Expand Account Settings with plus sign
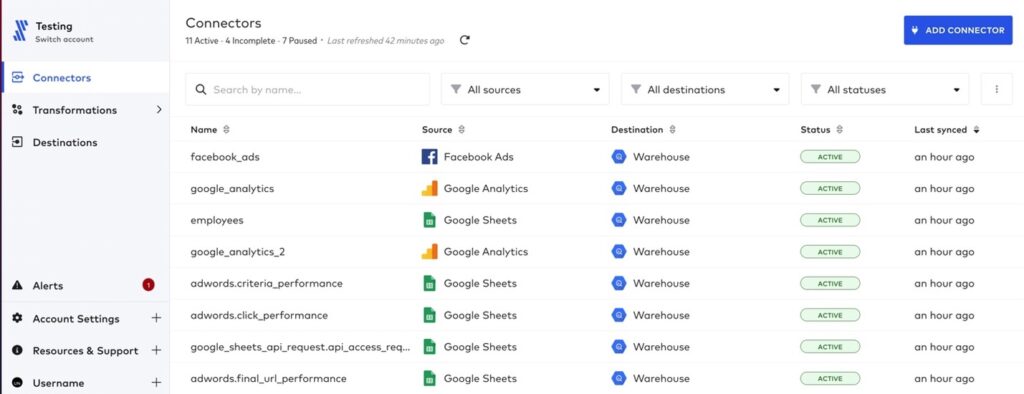1024x394 pixels. 156,318
